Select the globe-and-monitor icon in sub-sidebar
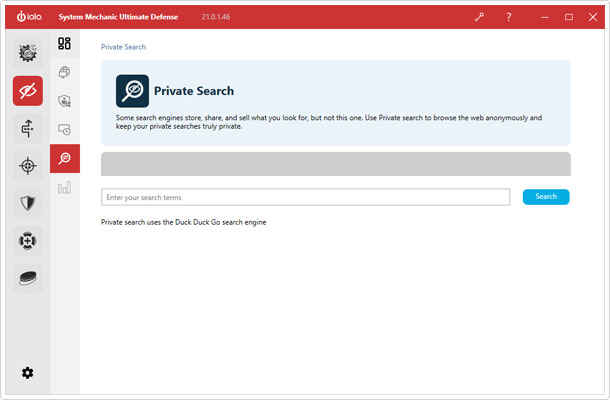This screenshot has width=610, height=400. pyautogui.click(x=65, y=72)
